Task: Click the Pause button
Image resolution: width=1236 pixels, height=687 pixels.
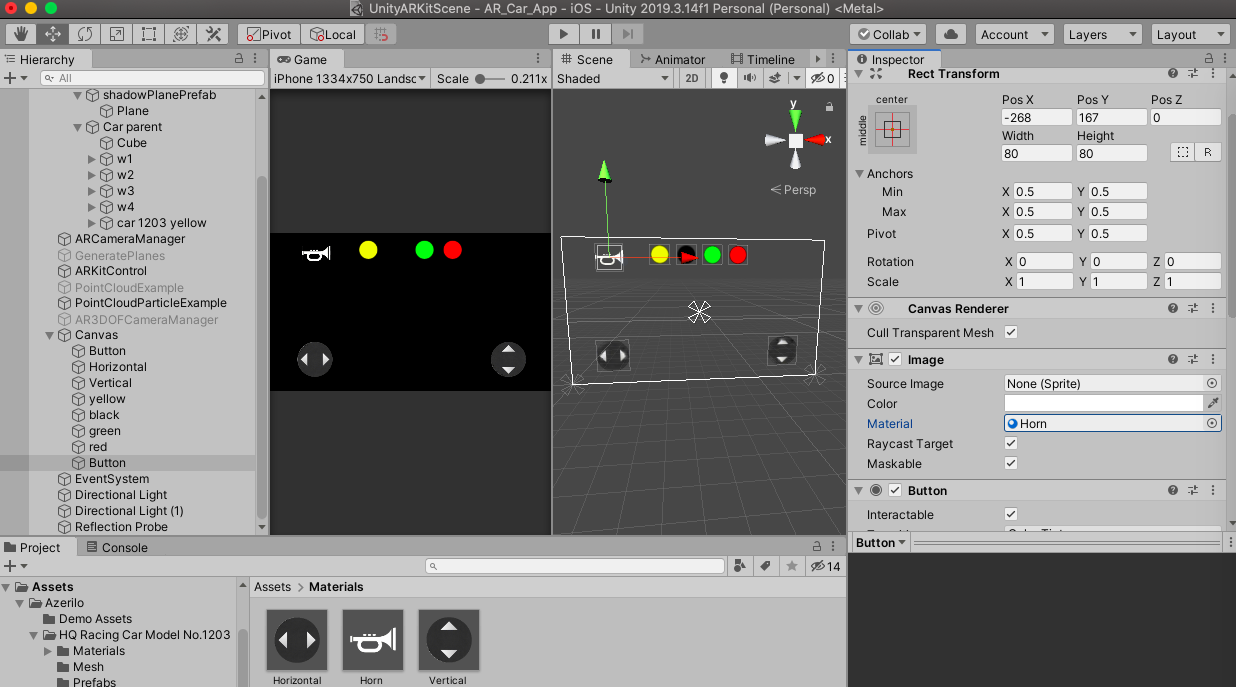Action: click(595, 34)
